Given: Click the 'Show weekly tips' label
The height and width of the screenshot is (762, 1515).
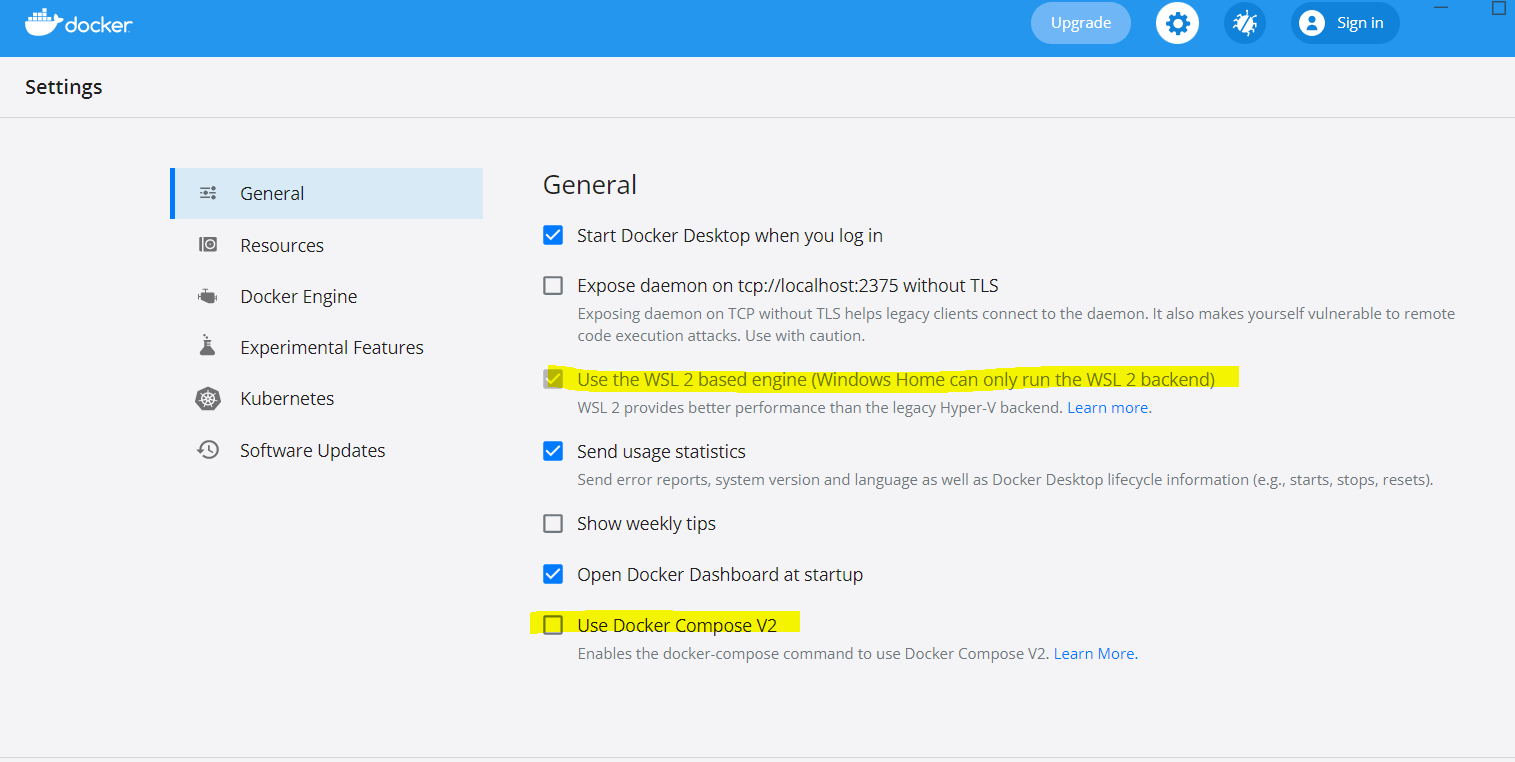Looking at the screenshot, I should [646, 524].
